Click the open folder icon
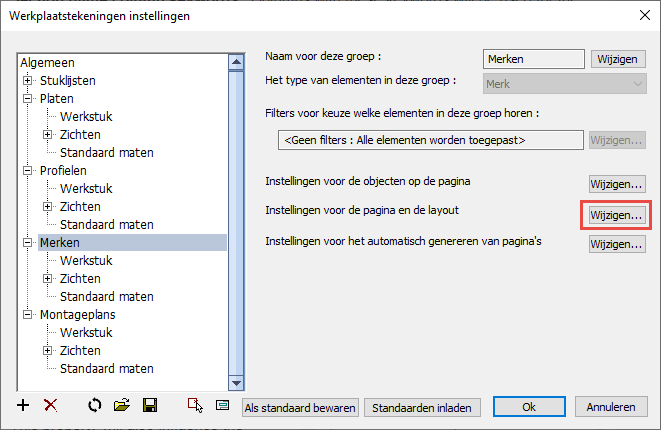Image resolution: width=661 pixels, height=430 pixels. pos(122,406)
